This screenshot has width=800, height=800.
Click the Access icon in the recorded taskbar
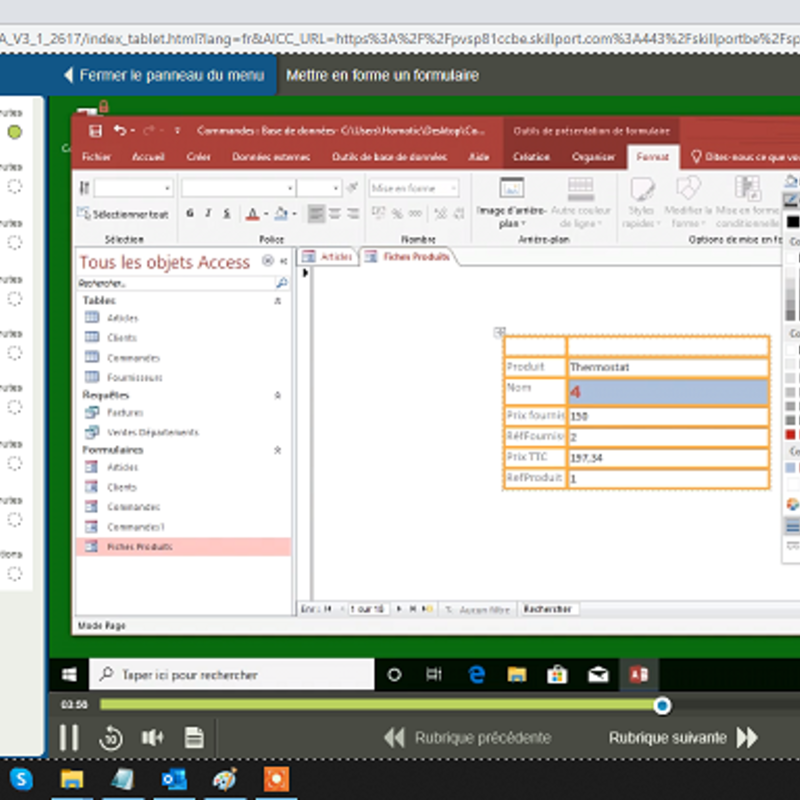[639, 675]
